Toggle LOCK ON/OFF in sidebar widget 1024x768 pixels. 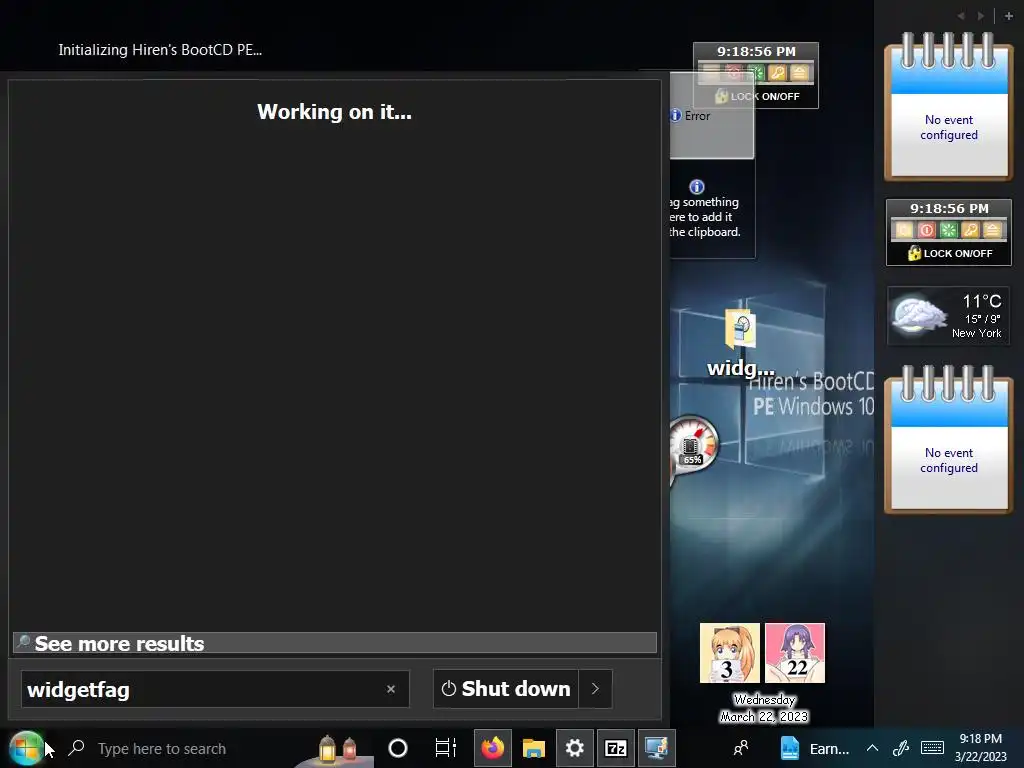[950, 253]
